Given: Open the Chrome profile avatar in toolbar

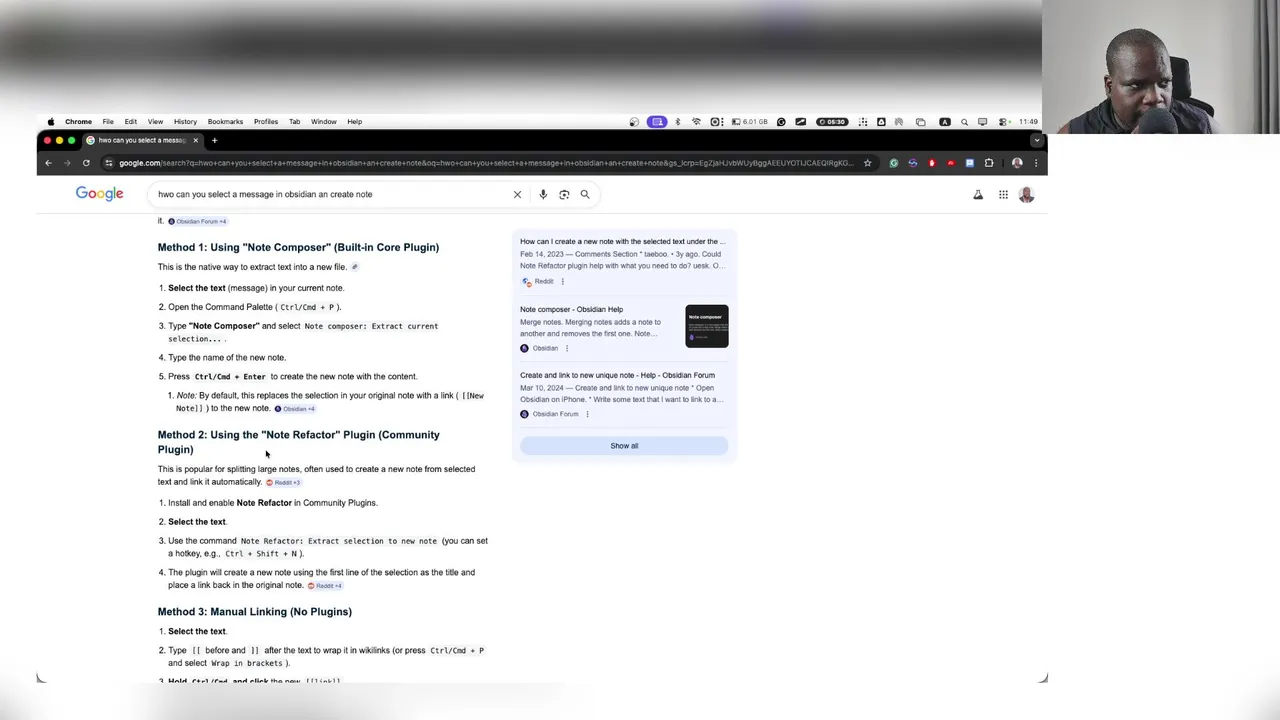Looking at the screenshot, I should (1017, 163).
